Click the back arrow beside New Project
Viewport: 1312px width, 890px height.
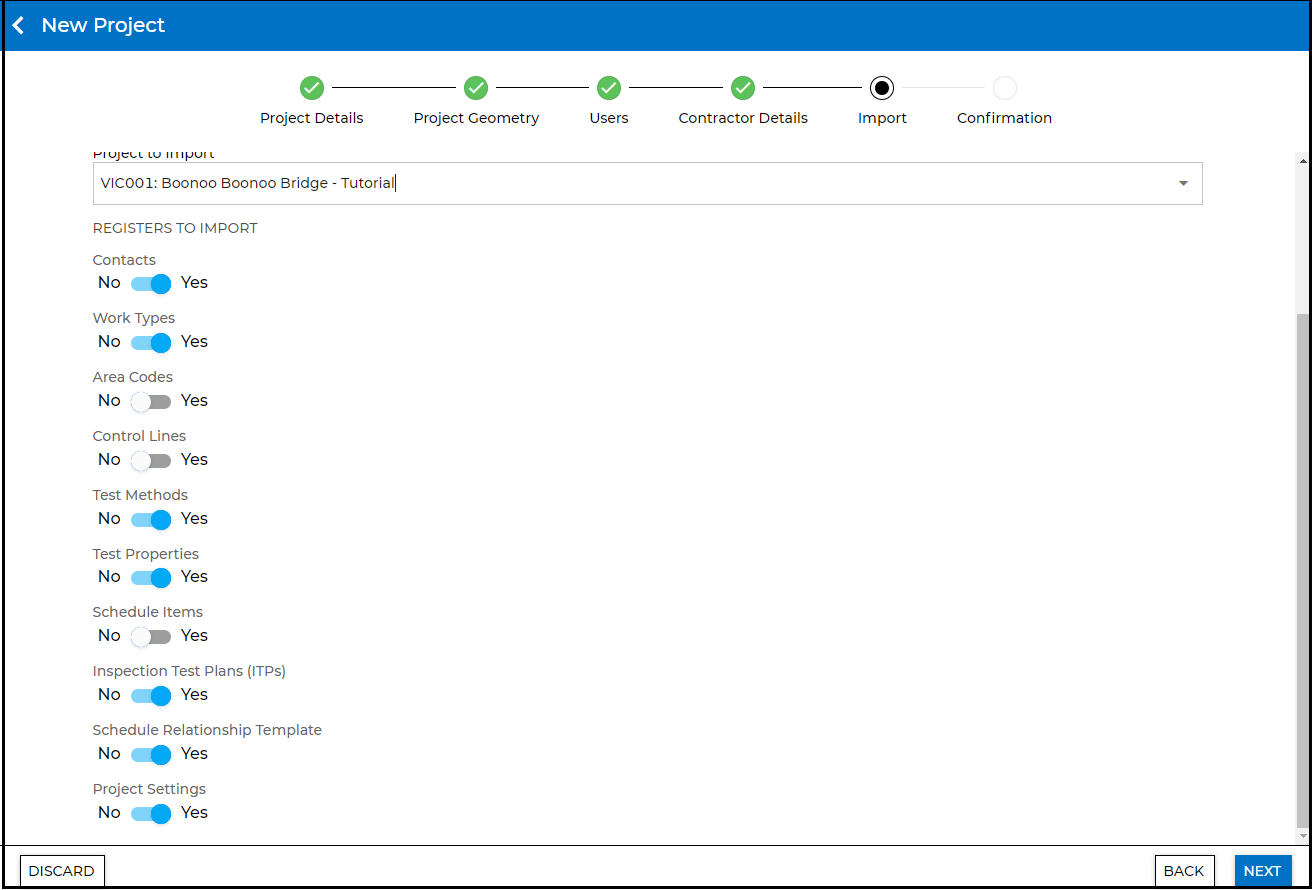(18, 26)
